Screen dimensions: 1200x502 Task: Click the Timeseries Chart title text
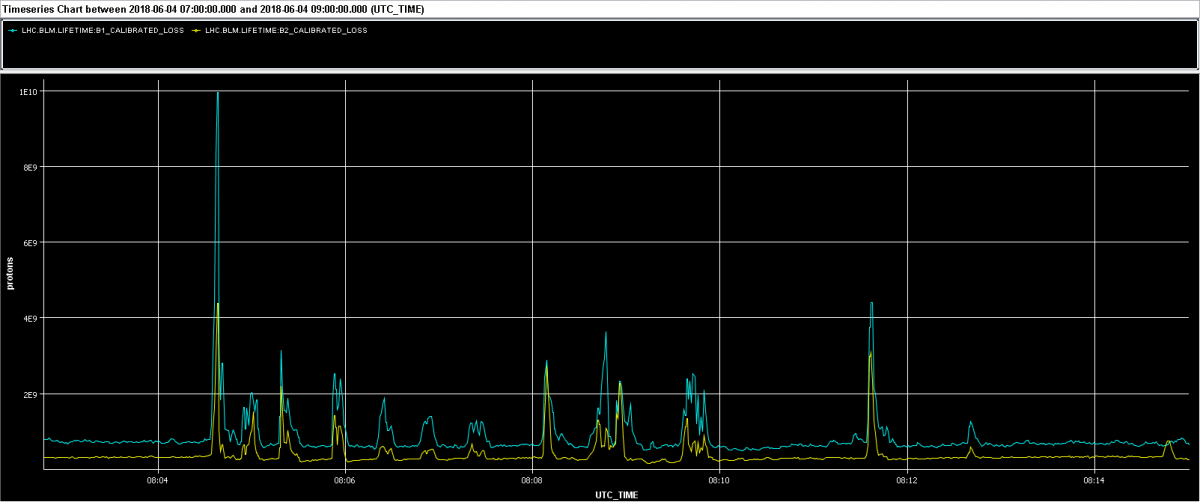click(213, 8)
